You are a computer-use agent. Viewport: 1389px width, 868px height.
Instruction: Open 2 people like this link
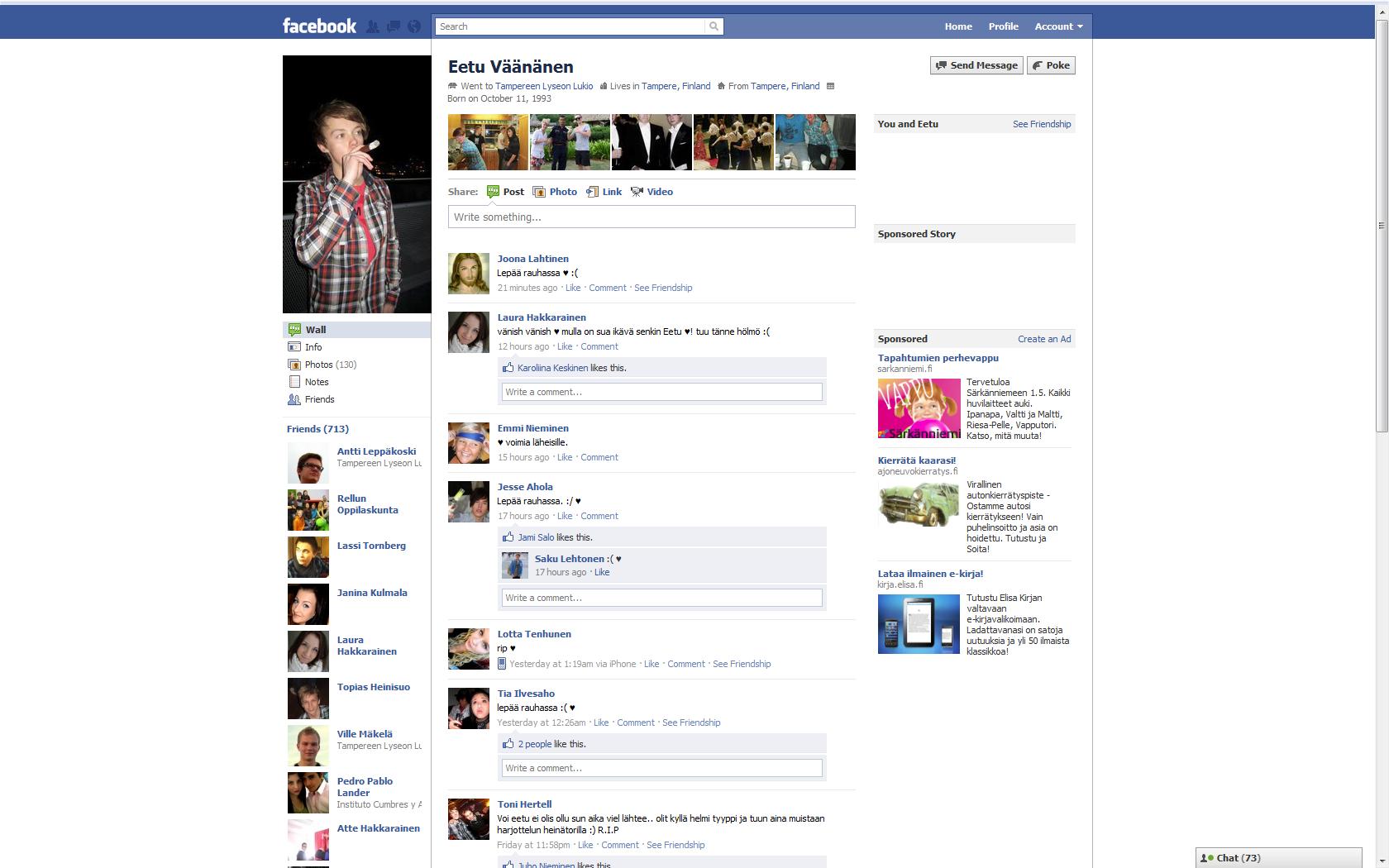[x=535, y=744]
